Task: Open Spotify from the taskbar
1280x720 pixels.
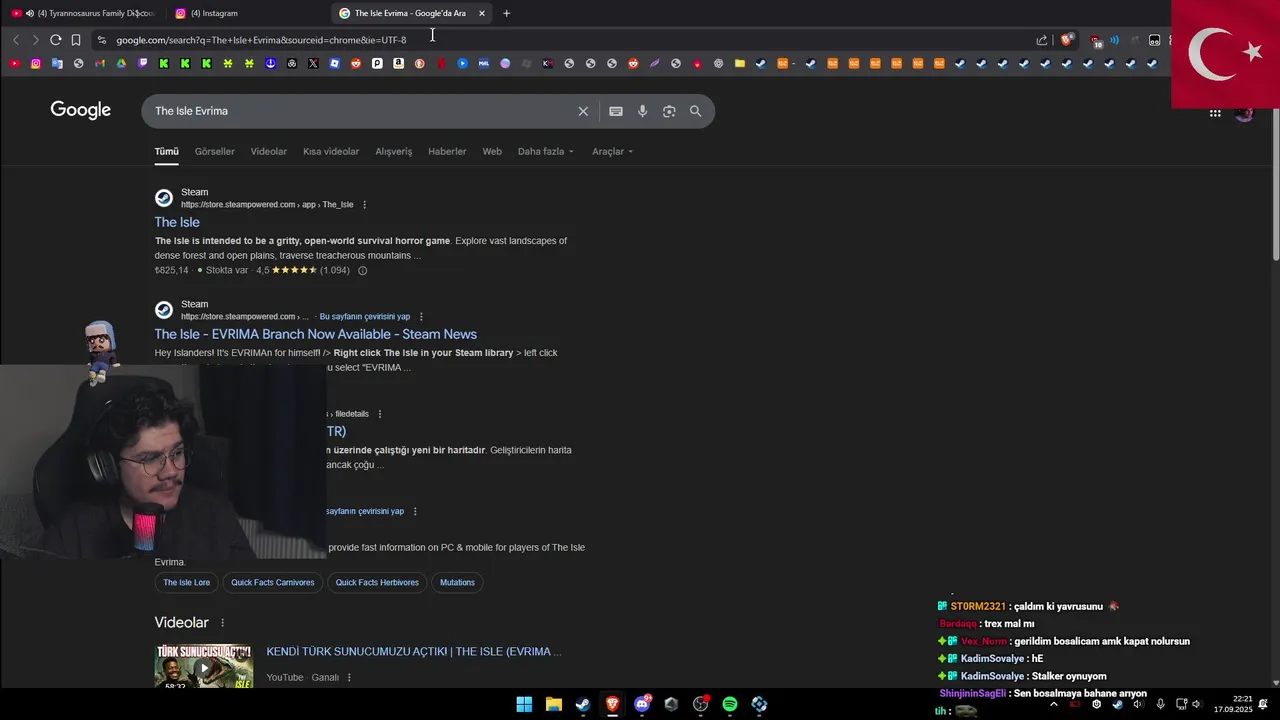Action: (730, 704)
